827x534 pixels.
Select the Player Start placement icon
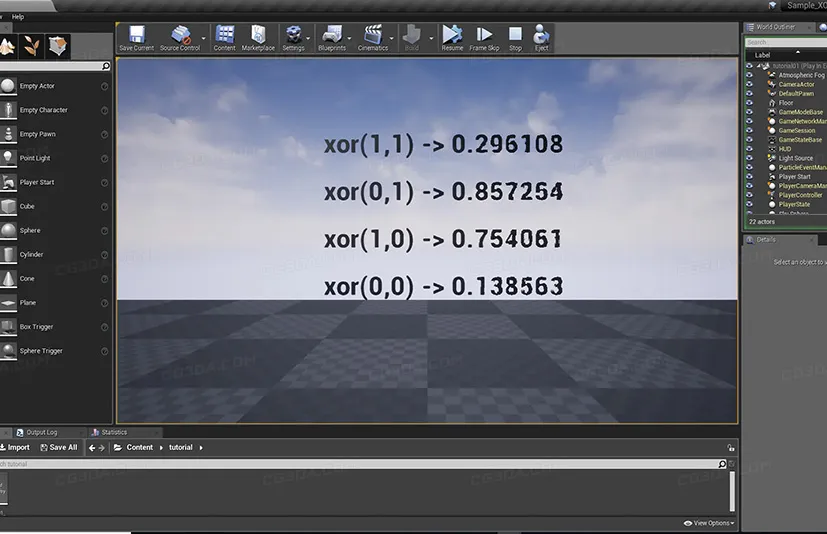tap(8, 182)
